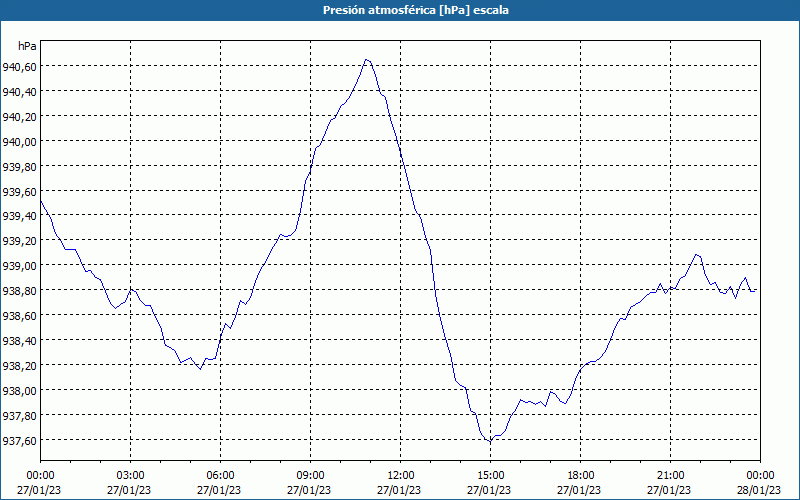This screenshot has height=500, width=800.
Task: Click the 09:00 27/01/23 time label
Action: [309, 483]
